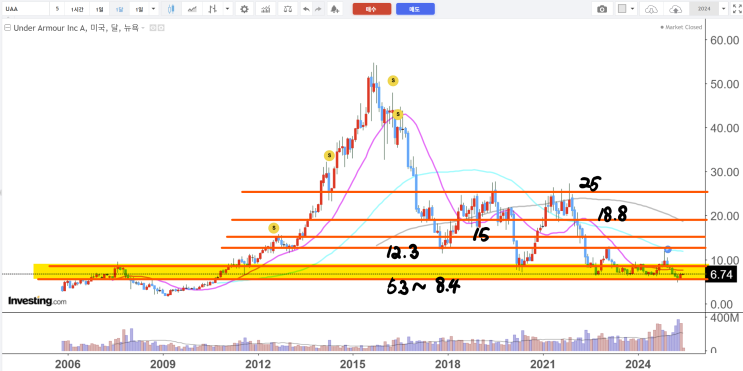Open dropdown arrow after the Under Armour title
Viewport: 743px width, 371px height.
(x=143, y=28)
